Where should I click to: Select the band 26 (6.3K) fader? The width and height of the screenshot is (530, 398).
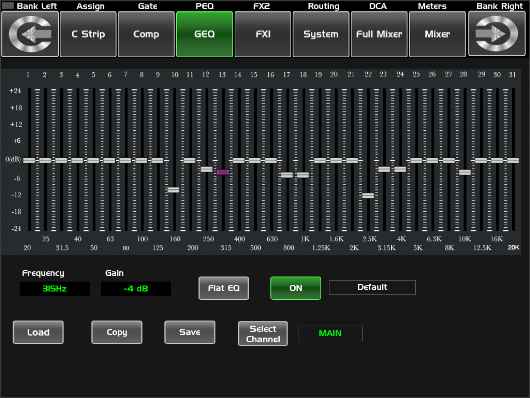pyautogui.click(x=432, y=160)
